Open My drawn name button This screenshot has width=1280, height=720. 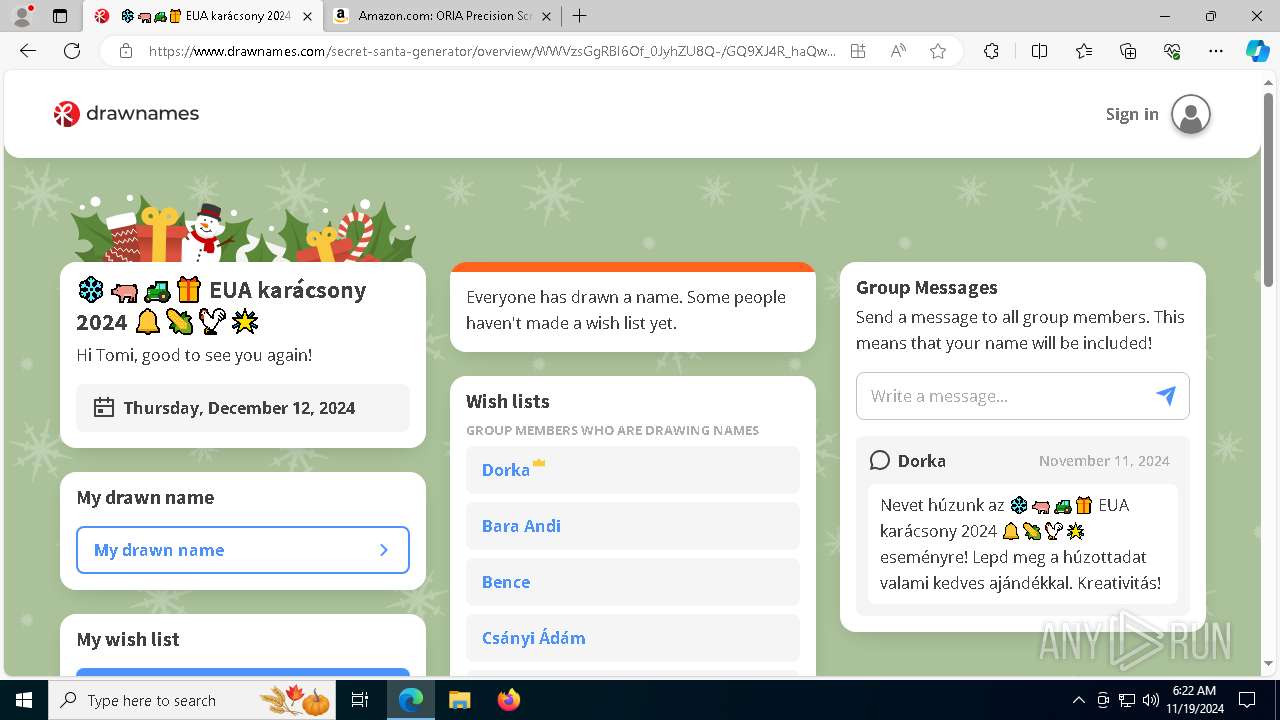tap(243, 550)
